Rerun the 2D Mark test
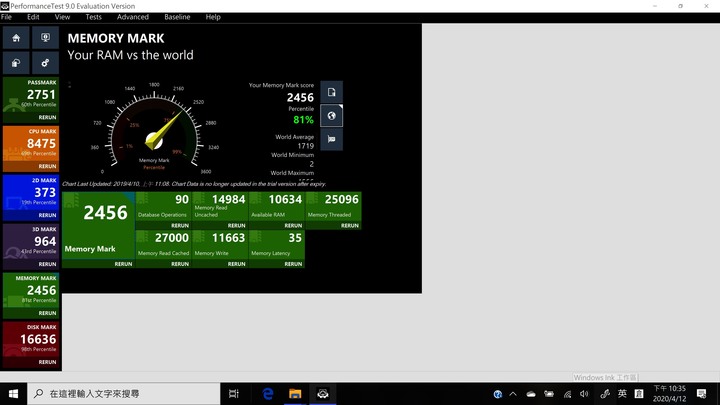720x405 pixels. pos(47,215)
